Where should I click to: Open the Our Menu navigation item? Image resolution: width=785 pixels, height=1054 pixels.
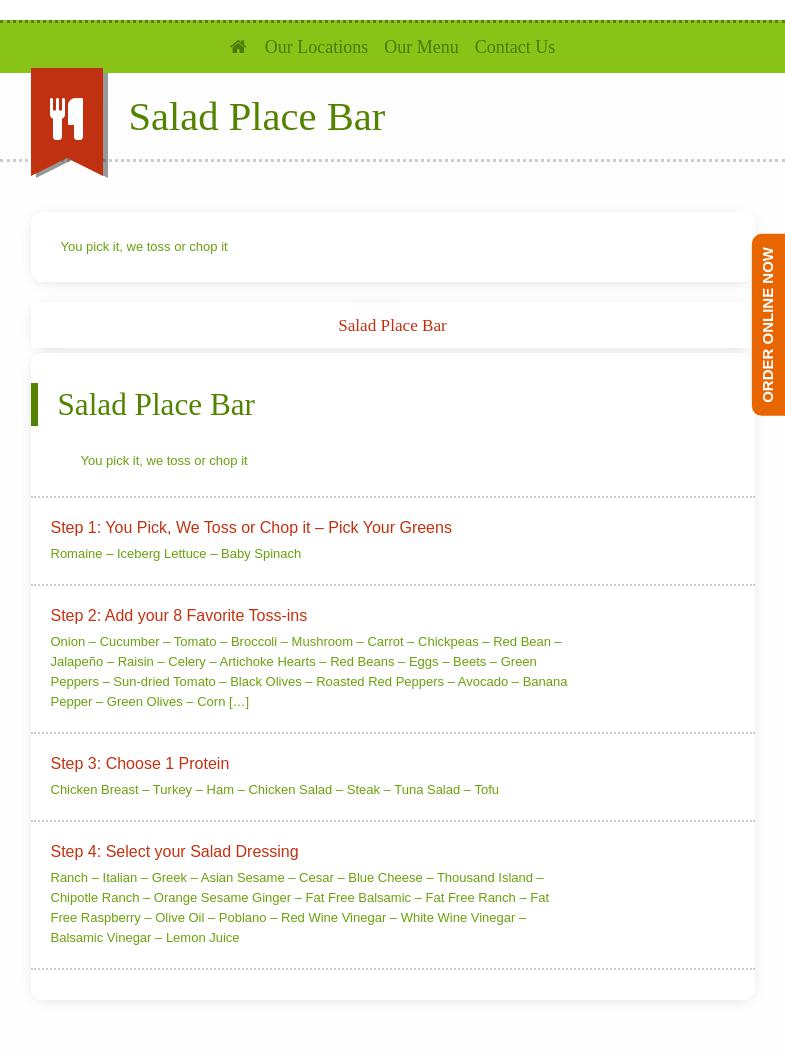pyautogui.click(x=421, y=47)
